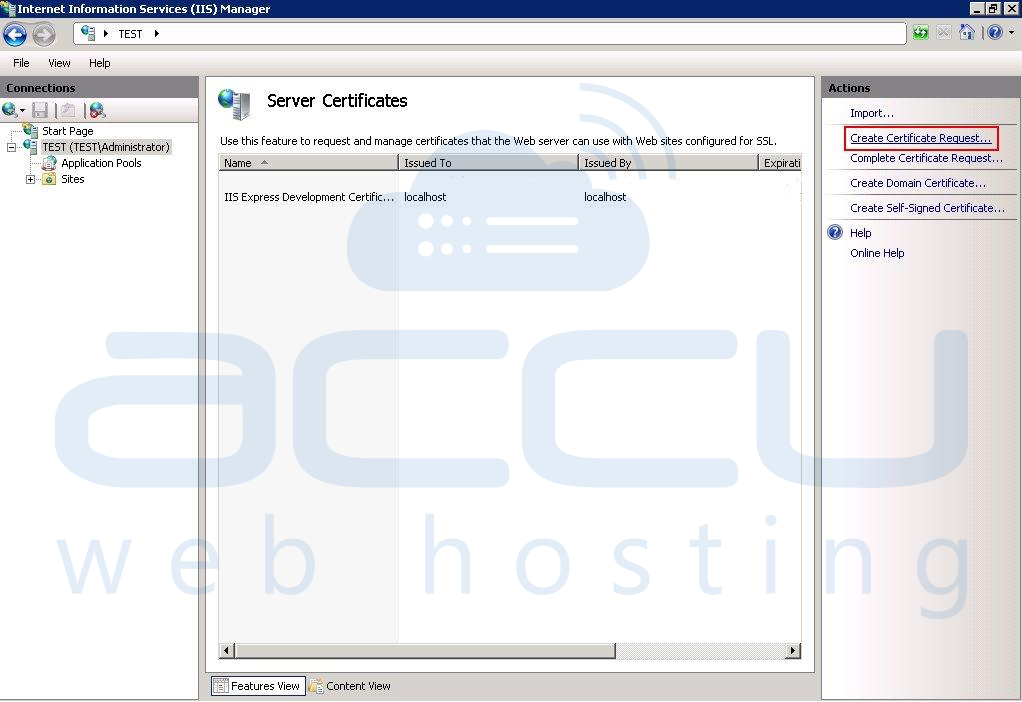
Task: Click the Stop icon in address bar
Action: (x=943, y=32)
